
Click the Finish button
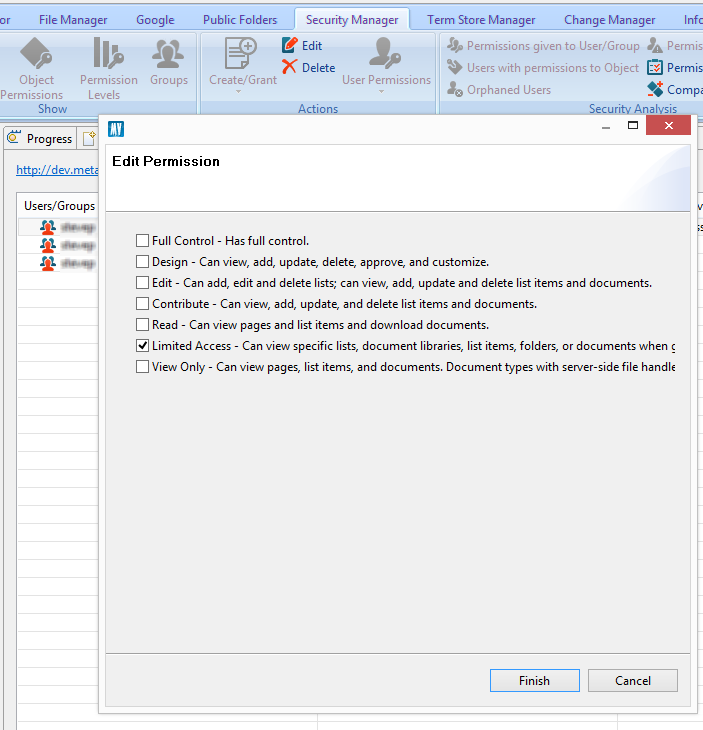coord(534,681)
